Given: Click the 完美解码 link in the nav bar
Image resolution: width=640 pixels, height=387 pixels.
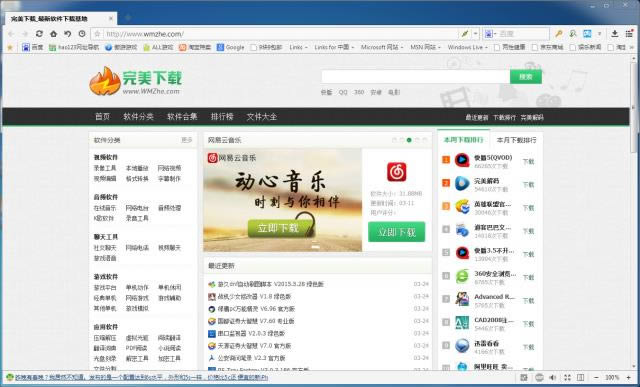Looking at the screenshot, I should pos(532,118).
